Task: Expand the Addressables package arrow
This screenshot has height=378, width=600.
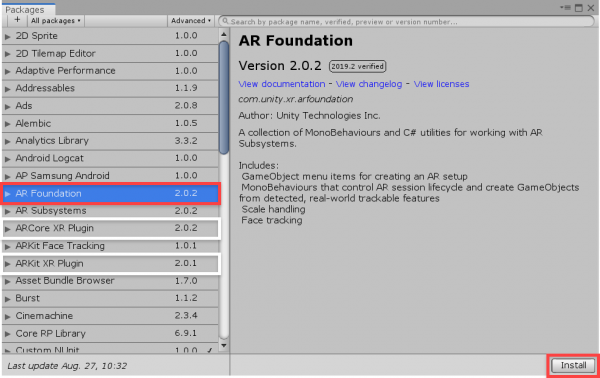Action: 7,89
